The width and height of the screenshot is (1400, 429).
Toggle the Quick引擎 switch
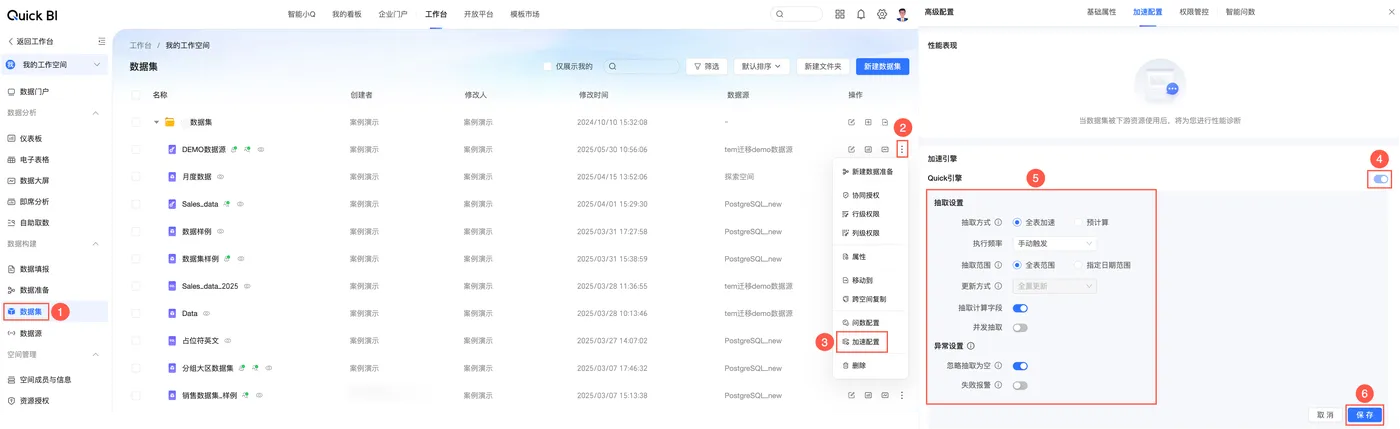[1381, 179]
